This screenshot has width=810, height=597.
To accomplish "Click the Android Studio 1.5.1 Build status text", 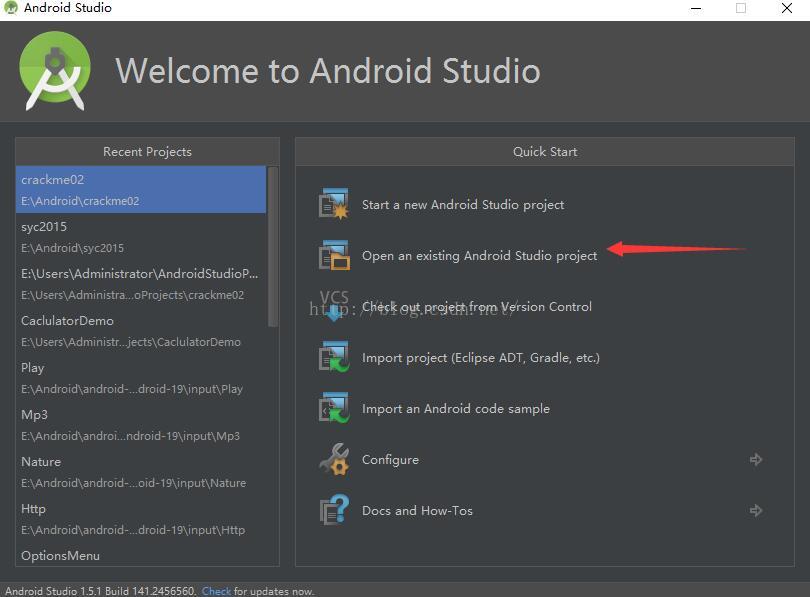I will pyautogui.click(x=101, y=591).
